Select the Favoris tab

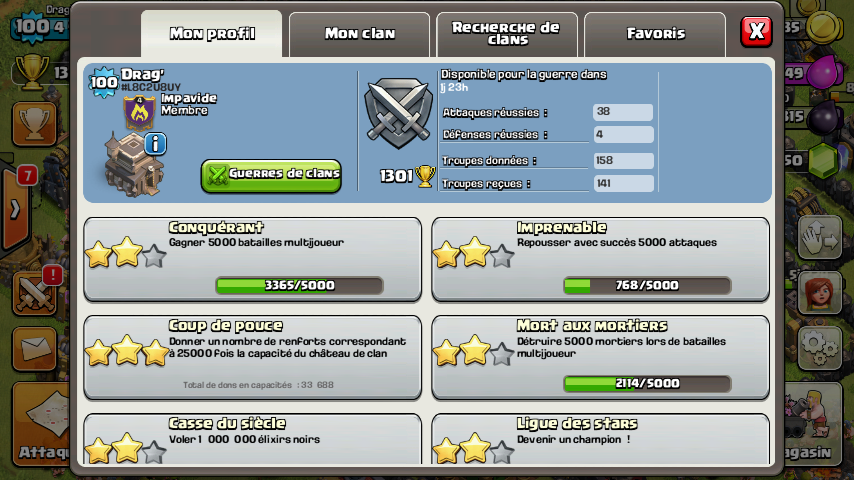(655, 34)
